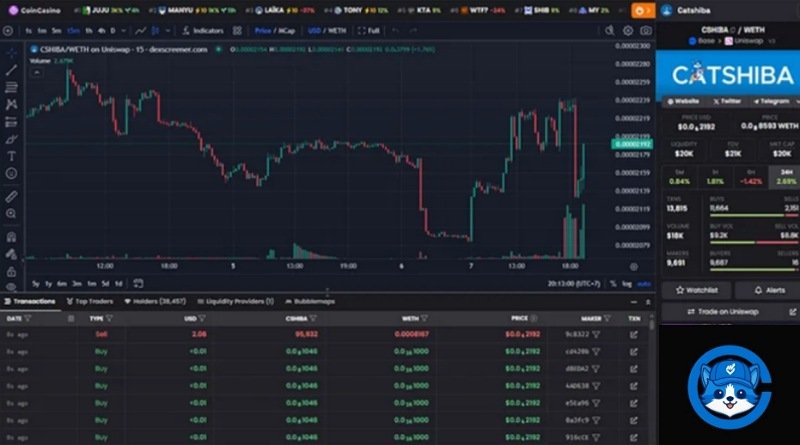Toggle chart between Price and MCap
This screenshot has height=445, width=800.
coord(274,31)
